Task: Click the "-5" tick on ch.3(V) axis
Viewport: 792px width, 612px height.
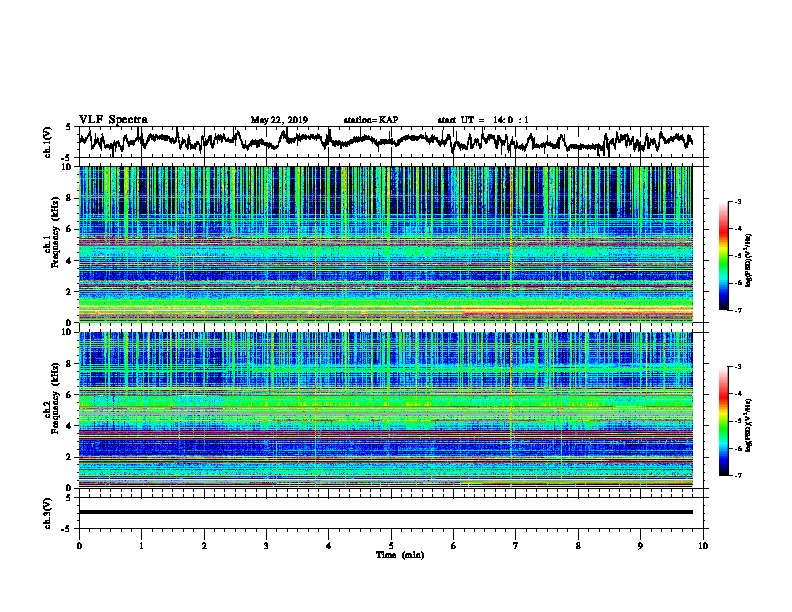Action: (x=68, y=529)
